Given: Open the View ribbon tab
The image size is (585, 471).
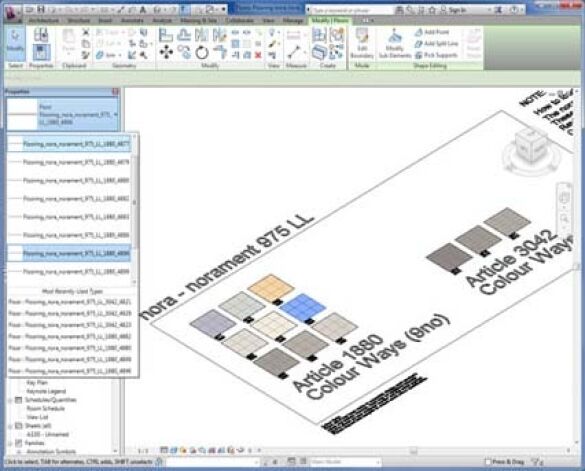Looking at the screenshot, I should point(268,21).
